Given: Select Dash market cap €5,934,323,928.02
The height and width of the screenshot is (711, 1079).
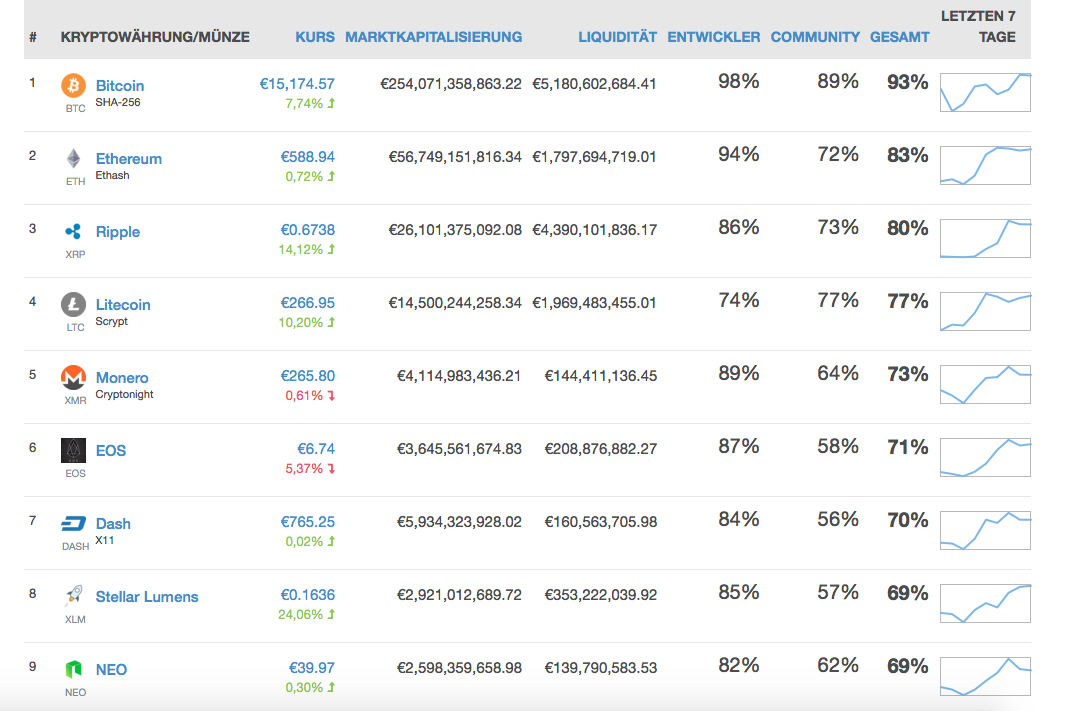Looking at the screenshot, I should click(459, 522).
